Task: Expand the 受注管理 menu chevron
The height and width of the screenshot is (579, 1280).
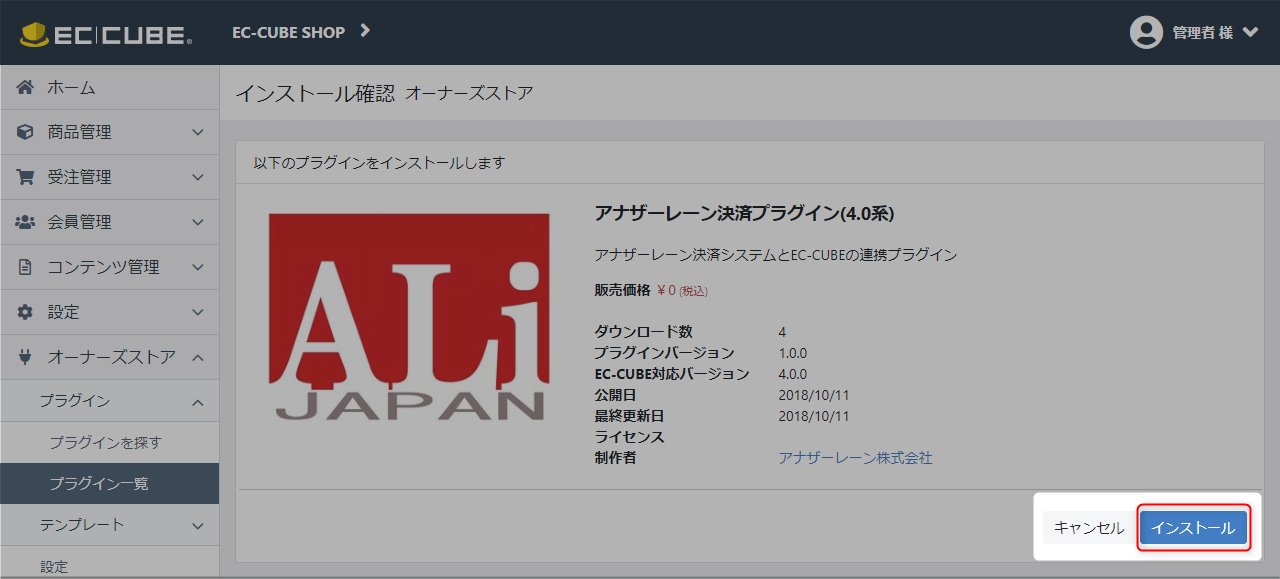Action: (x=198, y=177)
